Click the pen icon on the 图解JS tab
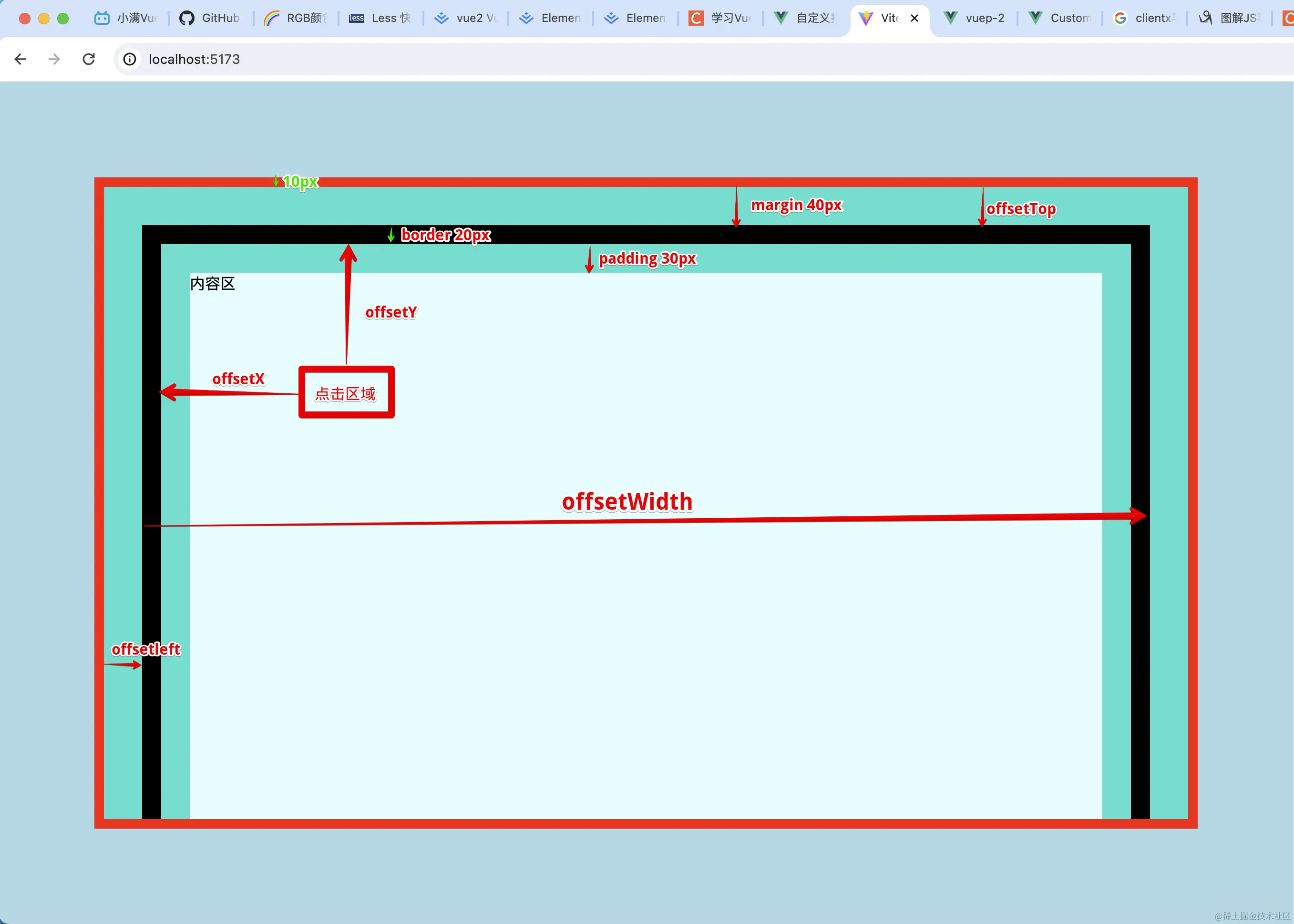 point(1206,18)
